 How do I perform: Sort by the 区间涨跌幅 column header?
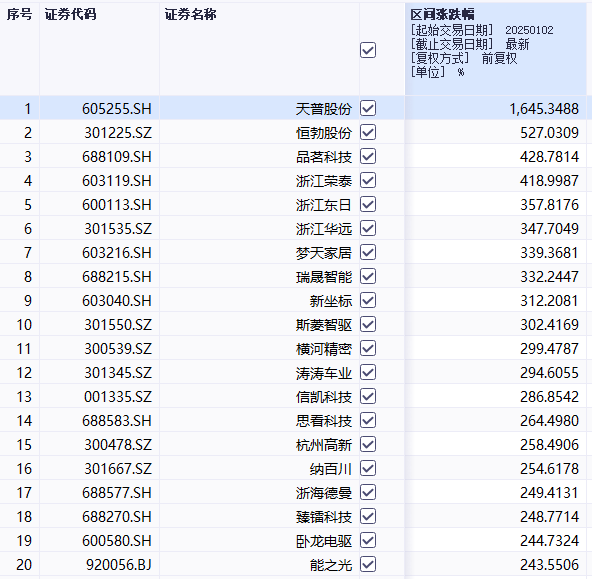[x=442, y=14]
